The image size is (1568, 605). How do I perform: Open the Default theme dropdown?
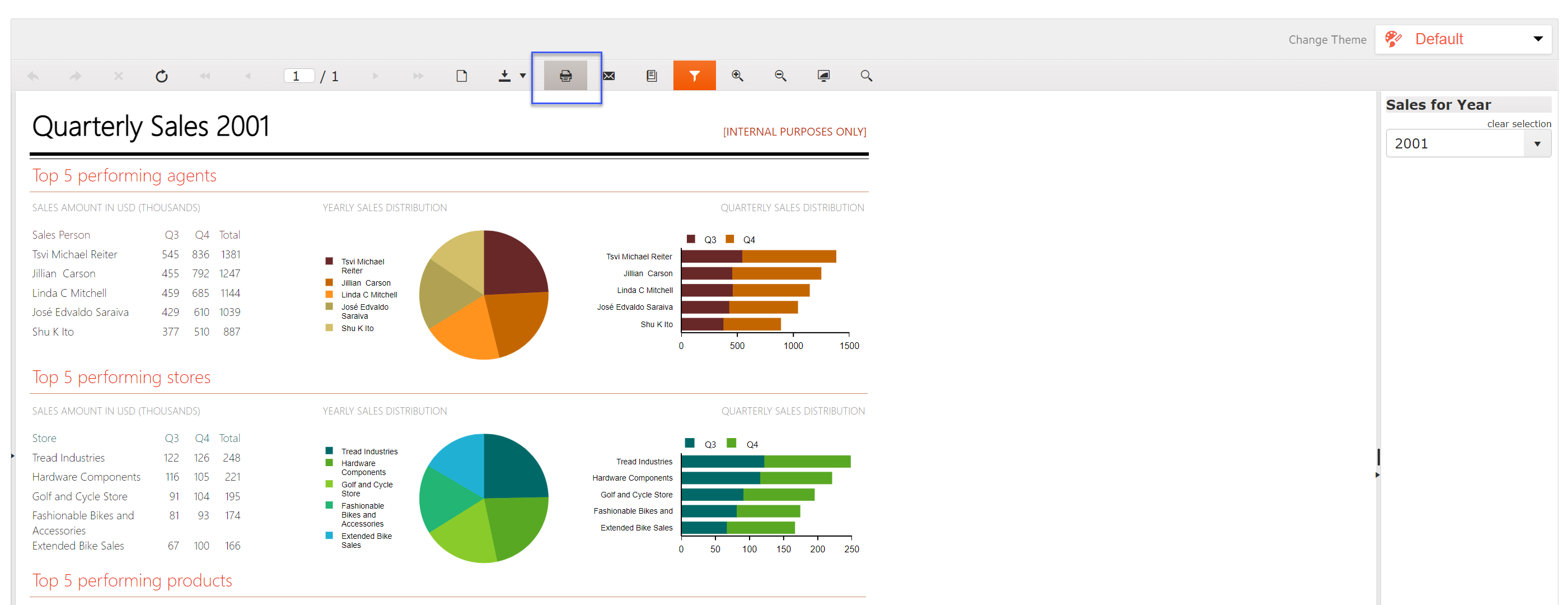pyautogui.click(x=1462, y=40)
